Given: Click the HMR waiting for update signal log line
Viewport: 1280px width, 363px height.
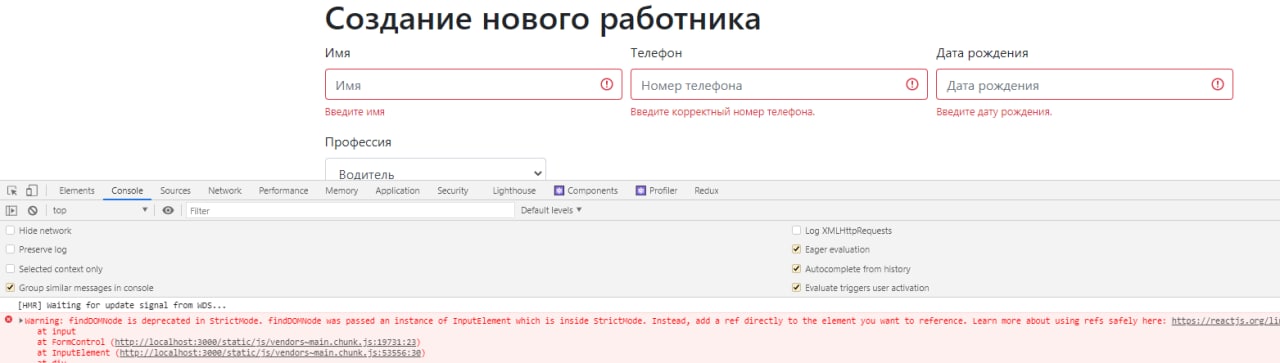Looking at the screenshot, I should click(x=122, y=305).
